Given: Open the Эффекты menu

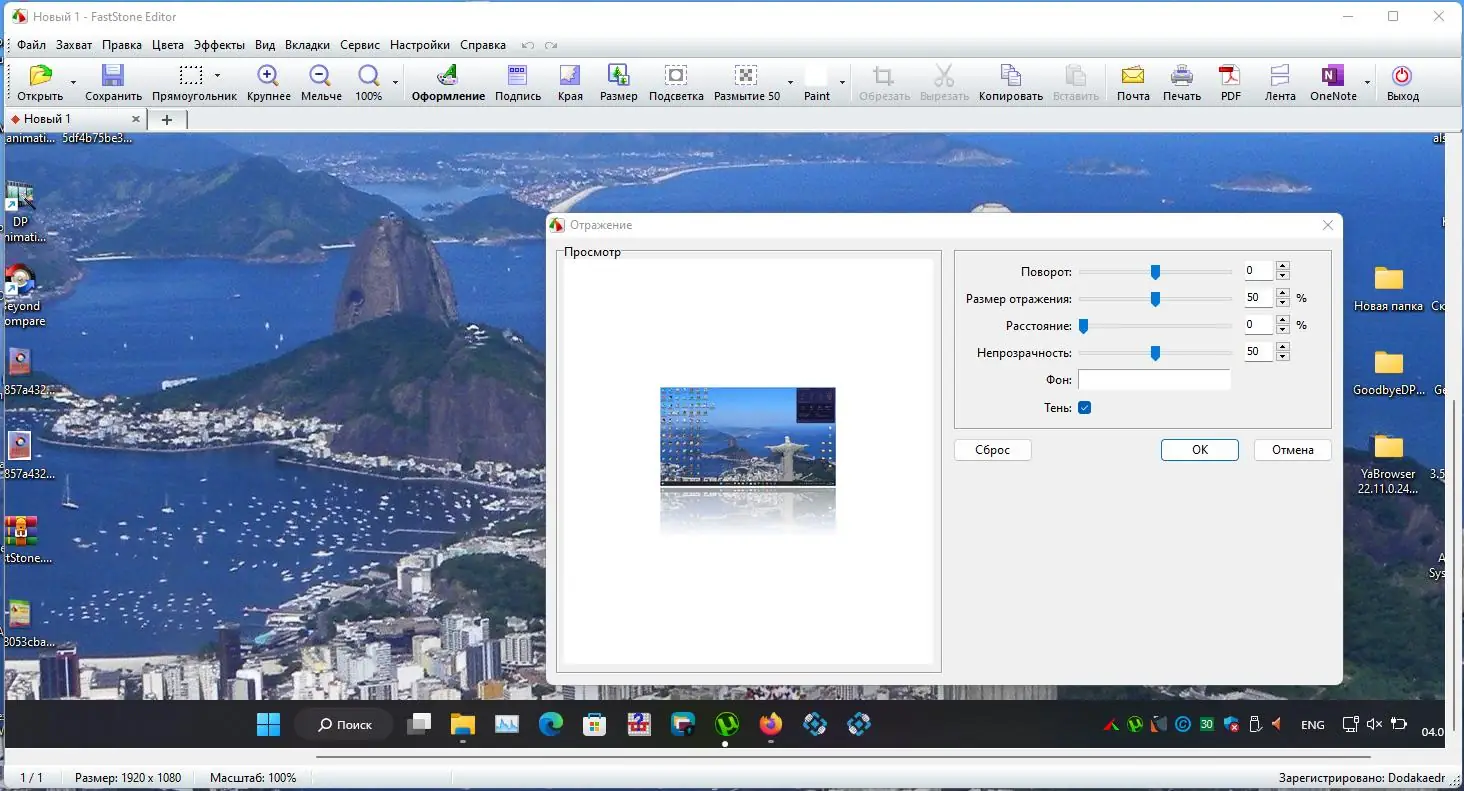Looking at the screenshot, I should point(219,45).
